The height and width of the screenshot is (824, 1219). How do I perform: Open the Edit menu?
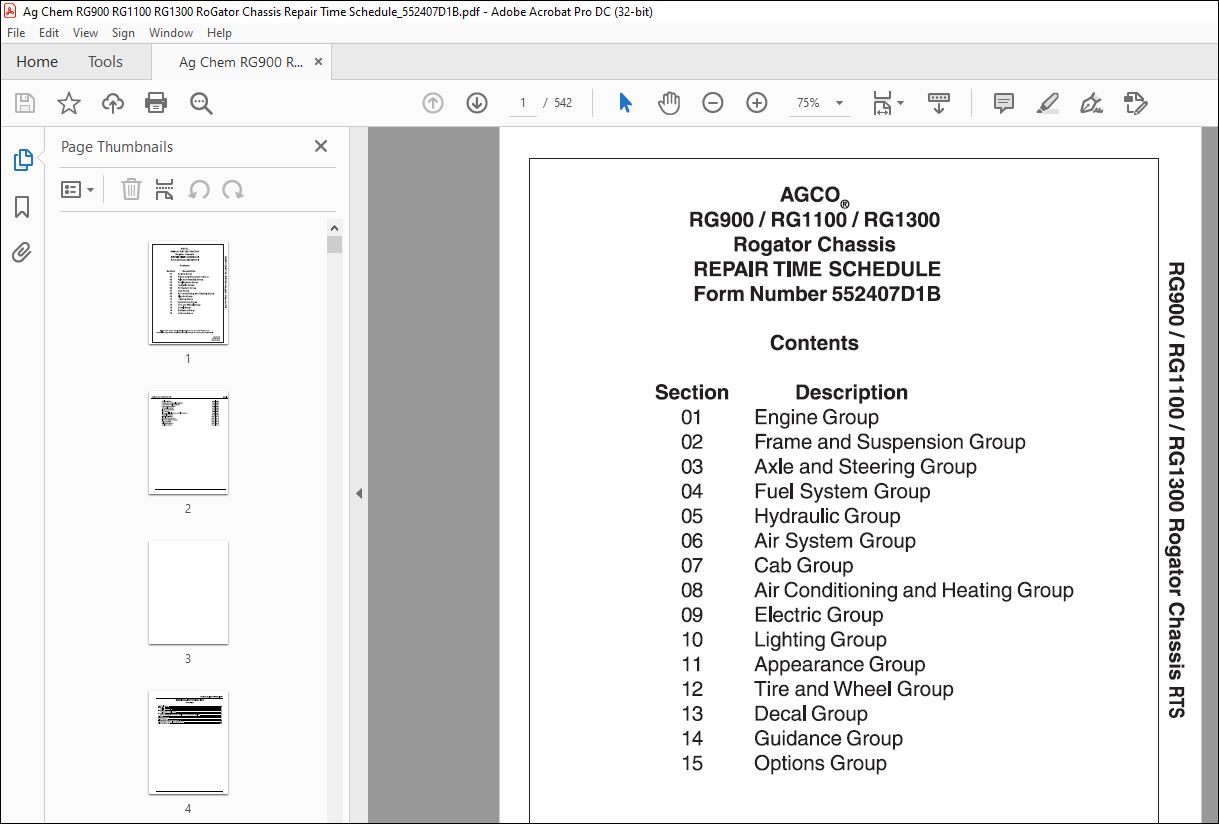click(49, 33)
